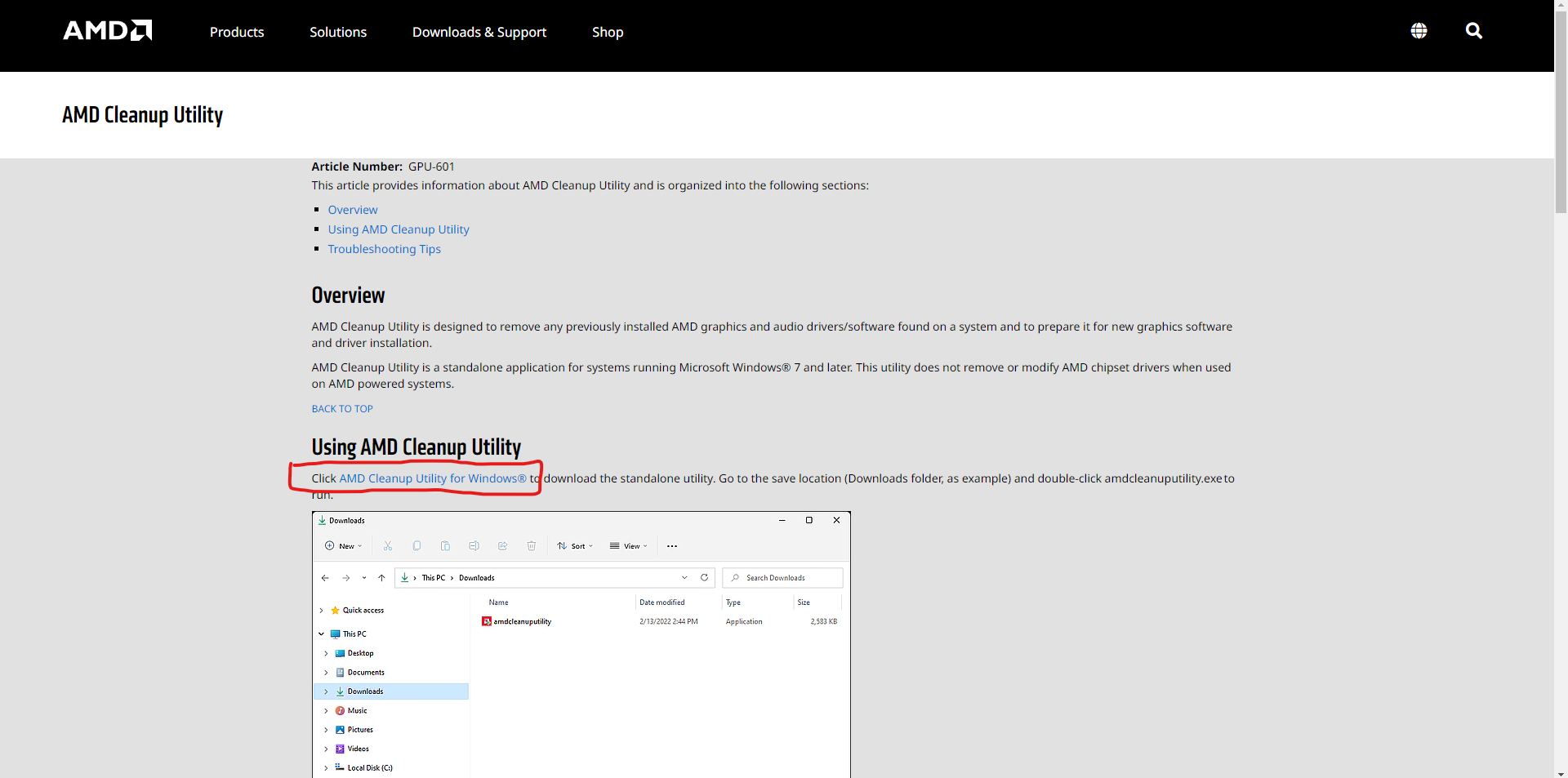Click the Refresh icon in the address bar
The image size is (1568, 778).
[704, 578]
